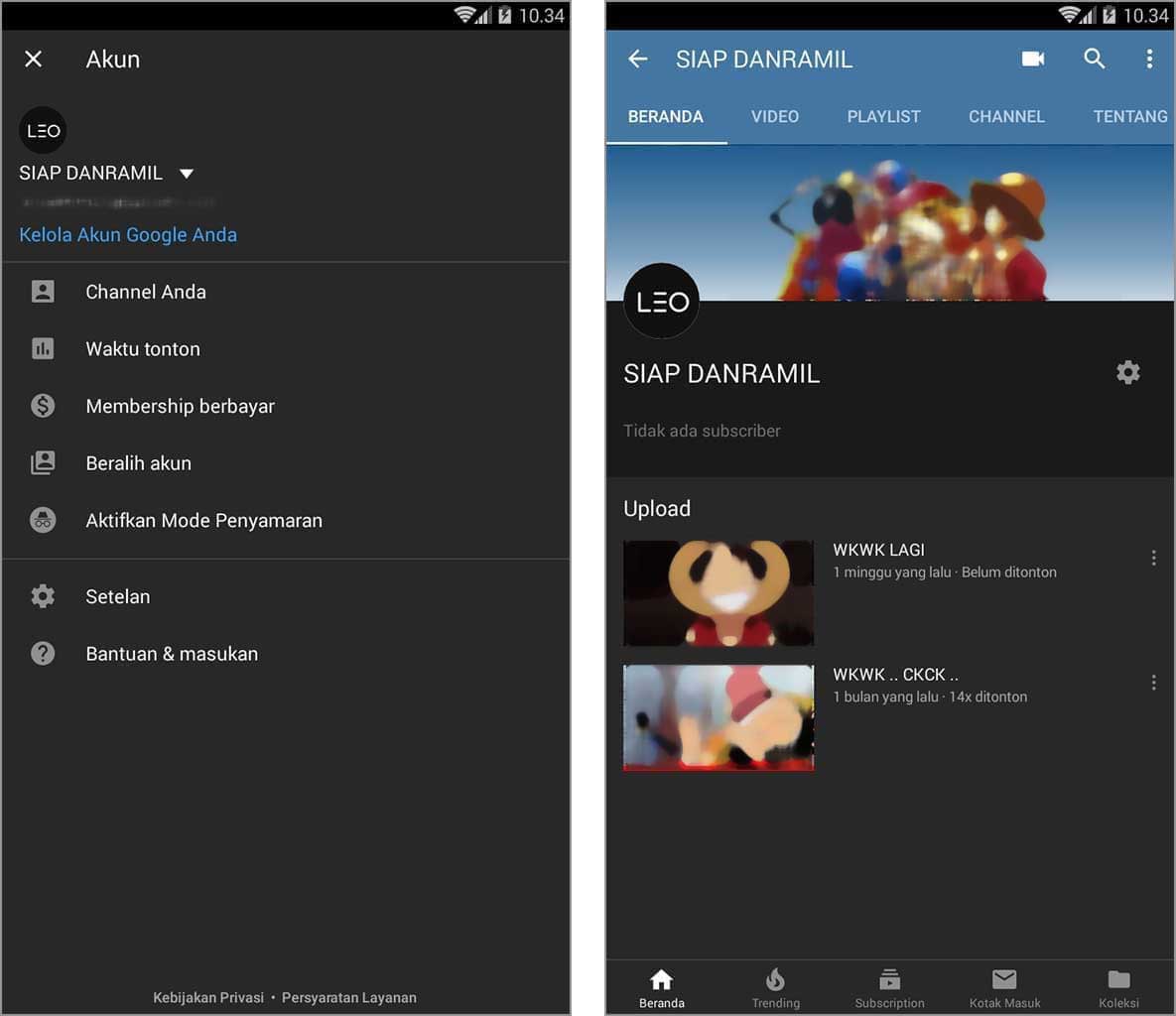Play the WKWK LAGI video thumbnail
Viewport: 1176px width, 1016px height.
click(x=719, y=592)
